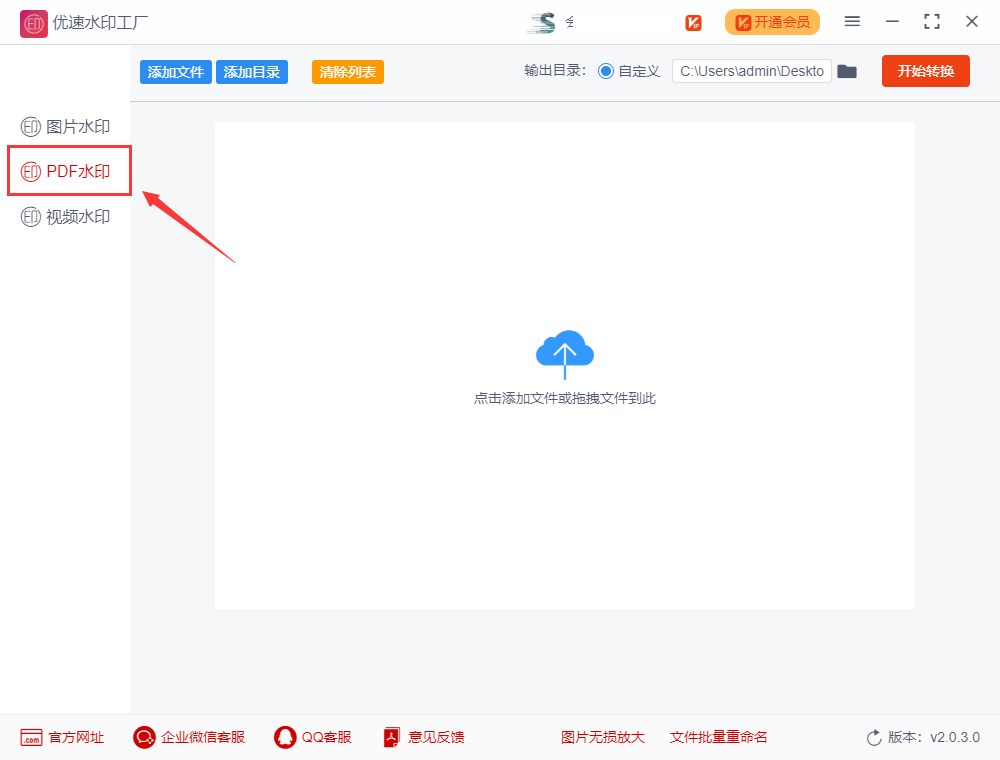Click the 版本: v2.0.3.0 text

(934, 738)
